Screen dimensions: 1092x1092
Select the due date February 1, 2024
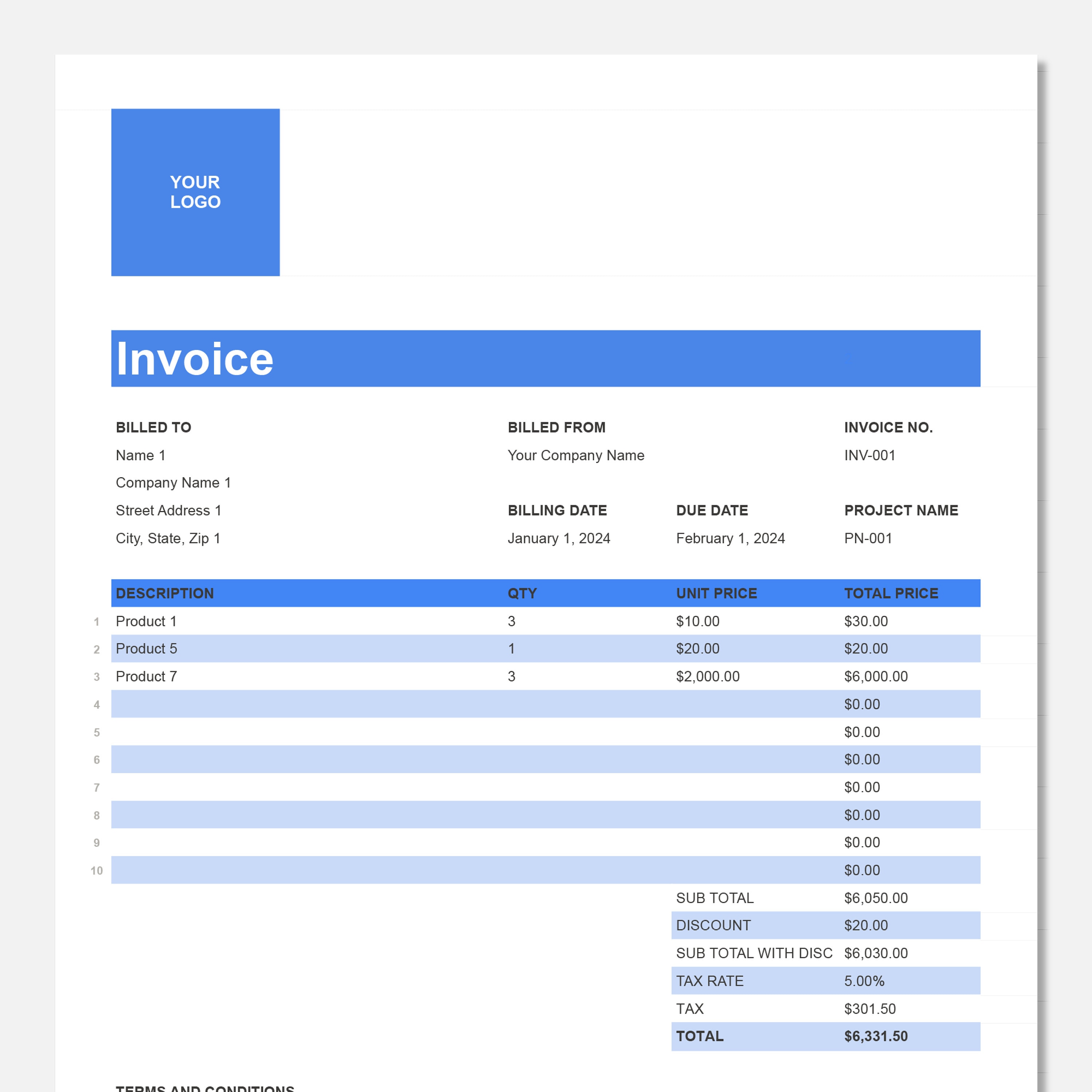pos(730,538)
